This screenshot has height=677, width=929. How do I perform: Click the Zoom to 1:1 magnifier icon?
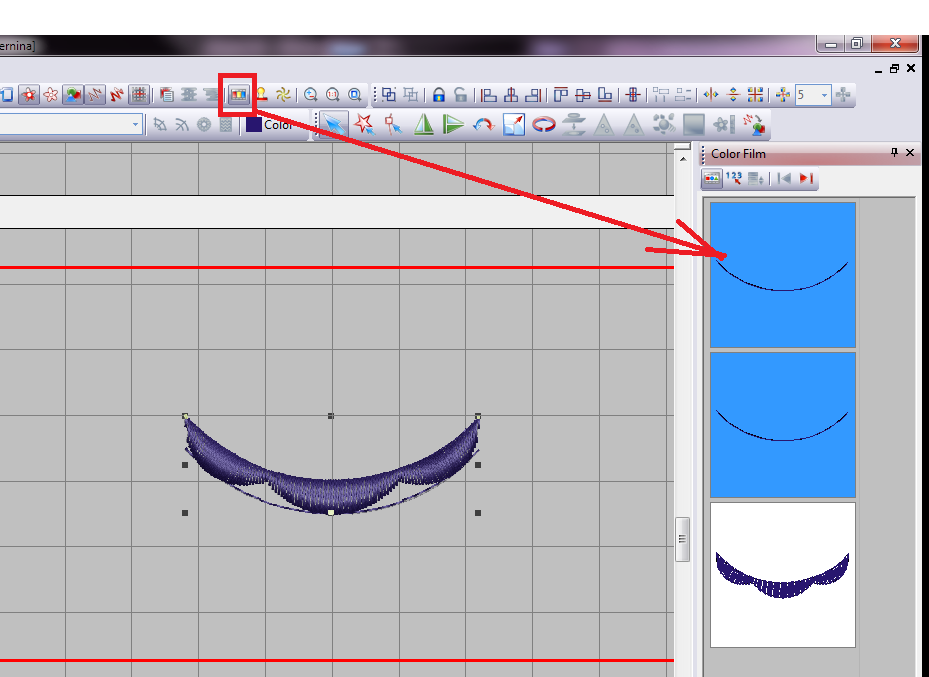(x=333, y=94)
